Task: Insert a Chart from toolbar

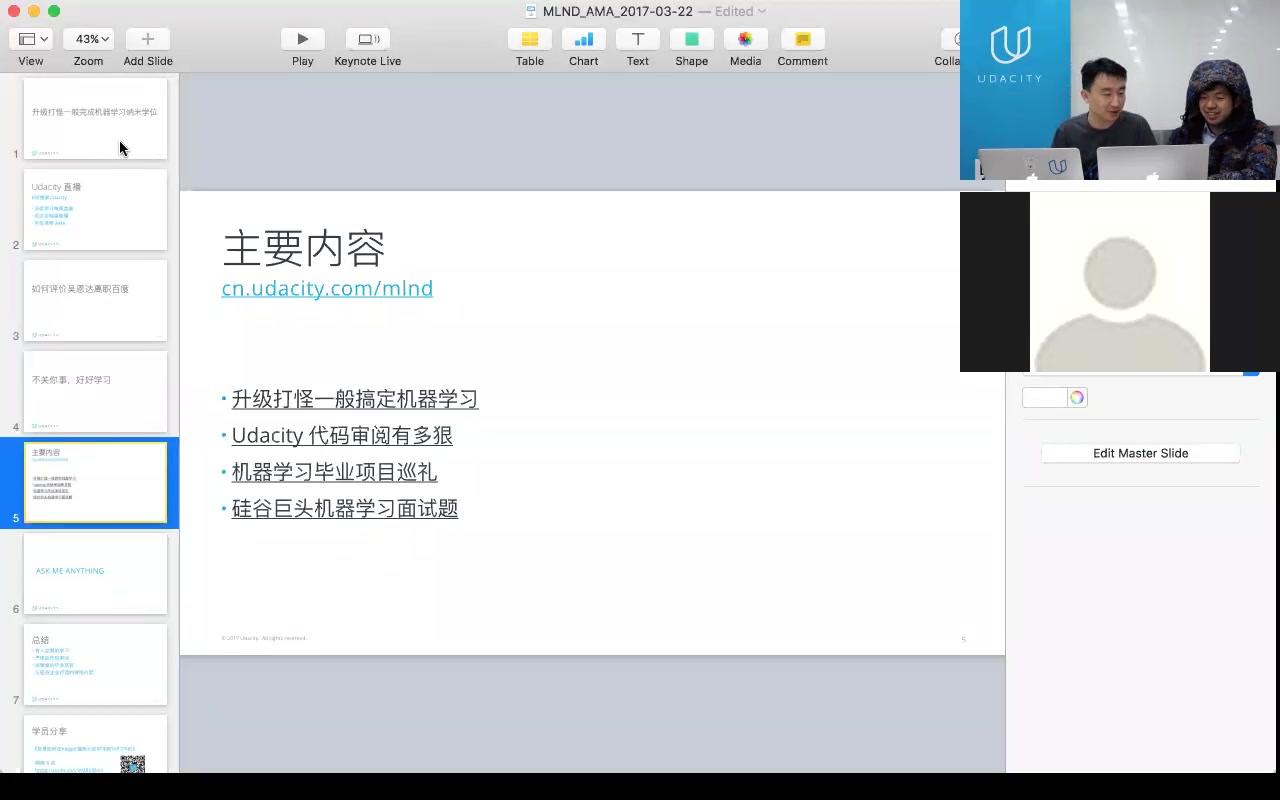Action: tap(584, 39)
